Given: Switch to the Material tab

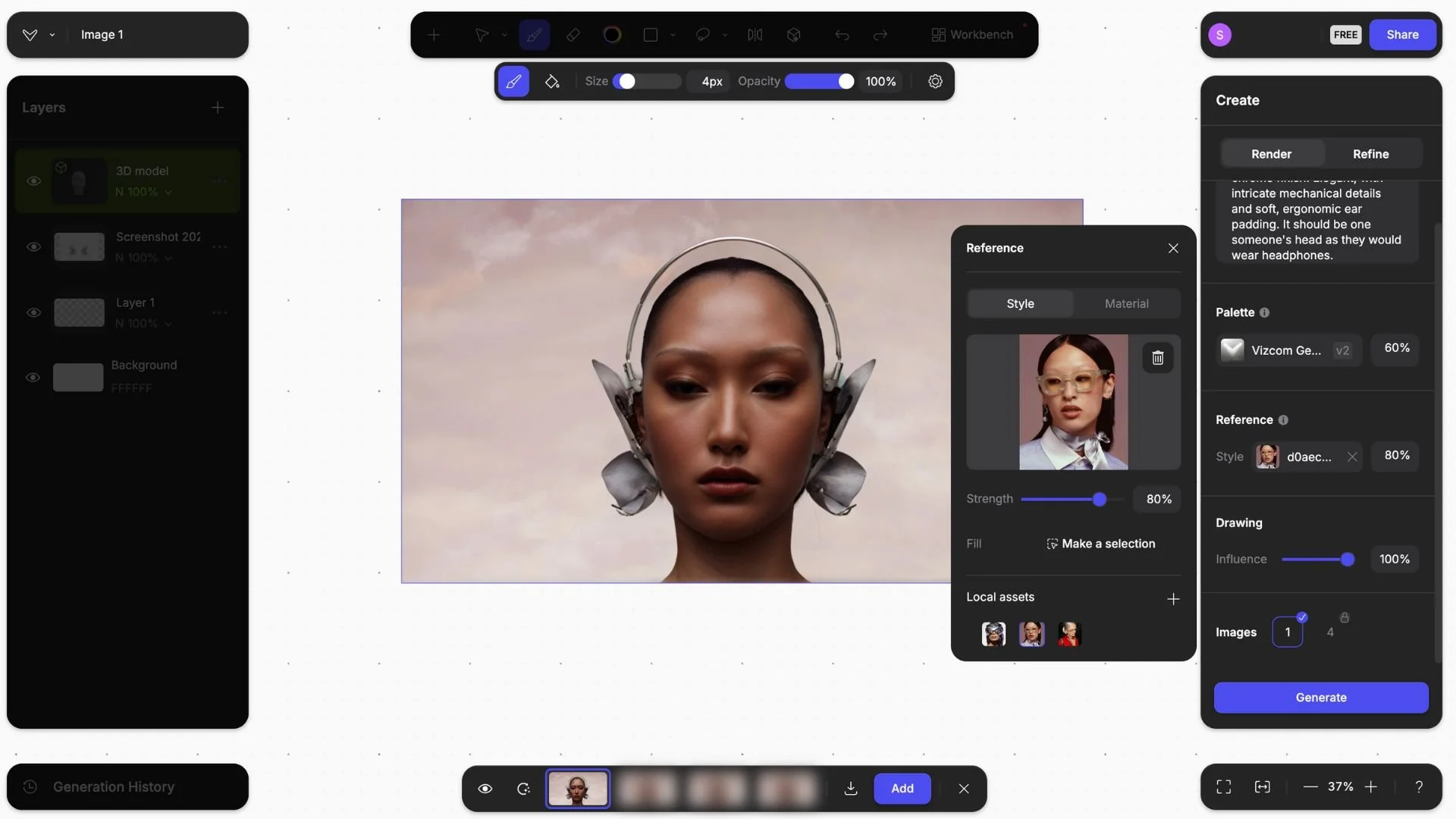Looking at the screenshot, I should click(1126, 303).
